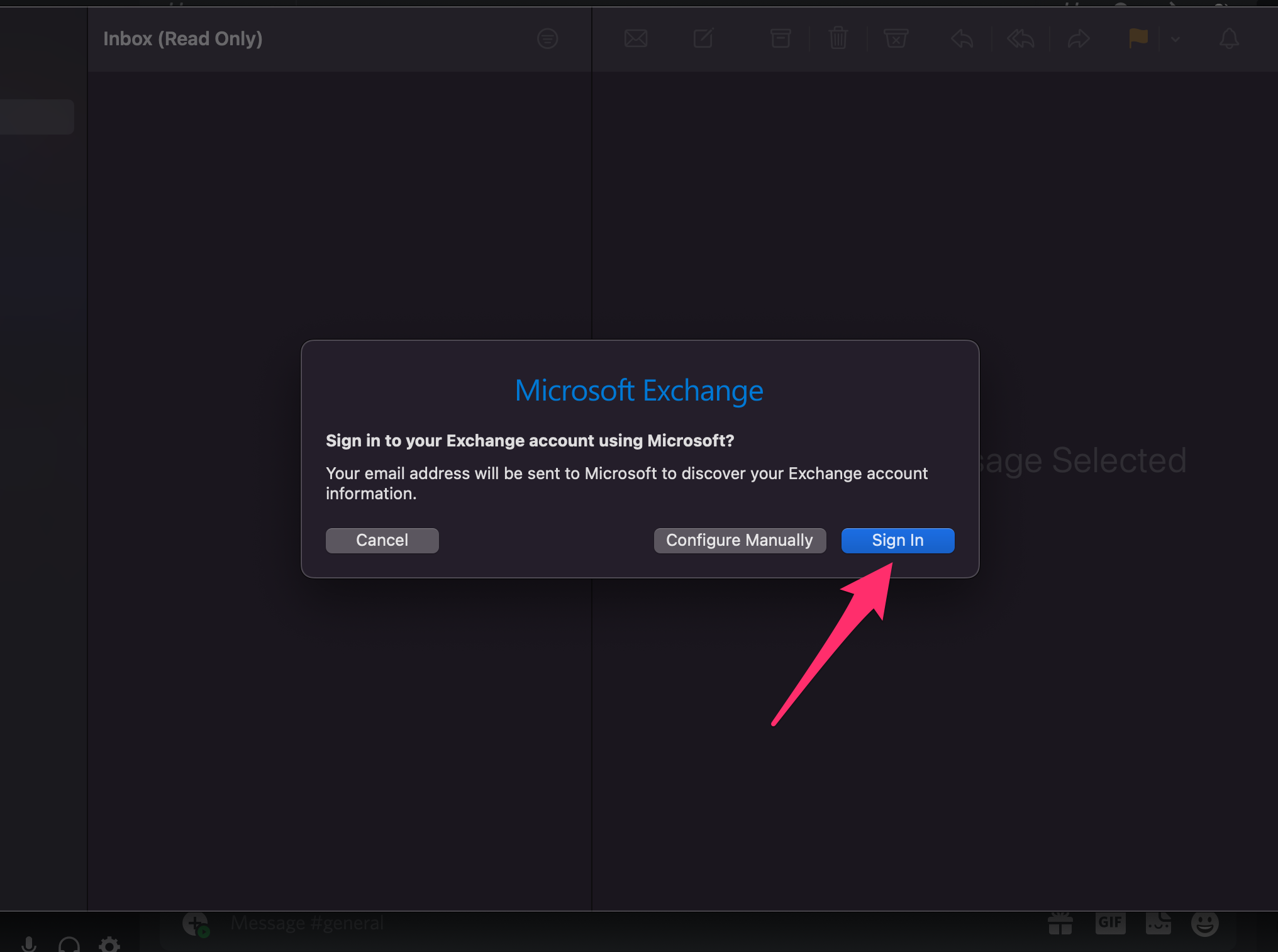Click the mute notifications bell icon
Screen dimensions: 1278x952
[x=1229, y=39]
